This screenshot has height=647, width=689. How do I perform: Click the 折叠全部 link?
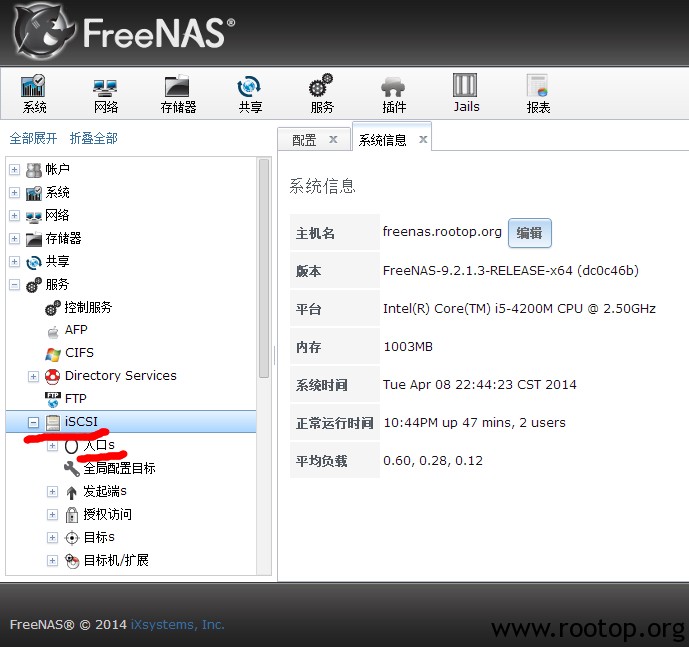[94, 138]
